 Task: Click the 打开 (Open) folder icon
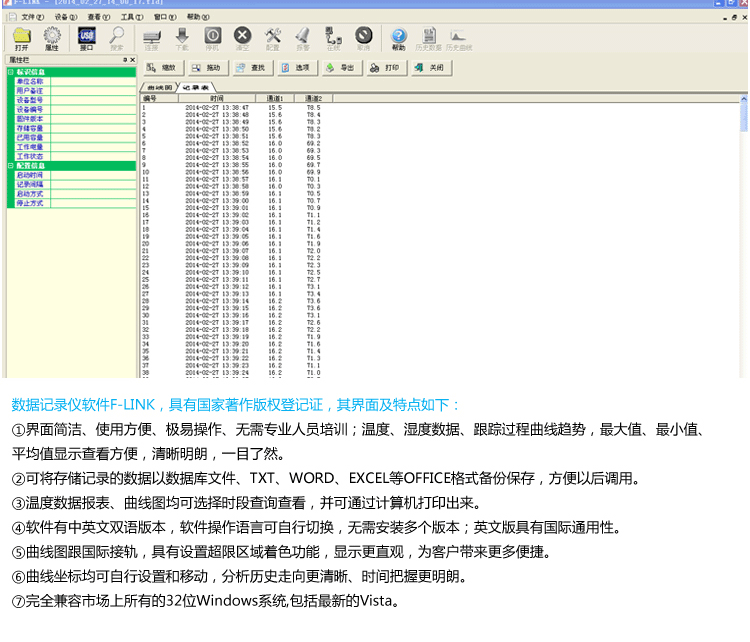coord(21,38)
